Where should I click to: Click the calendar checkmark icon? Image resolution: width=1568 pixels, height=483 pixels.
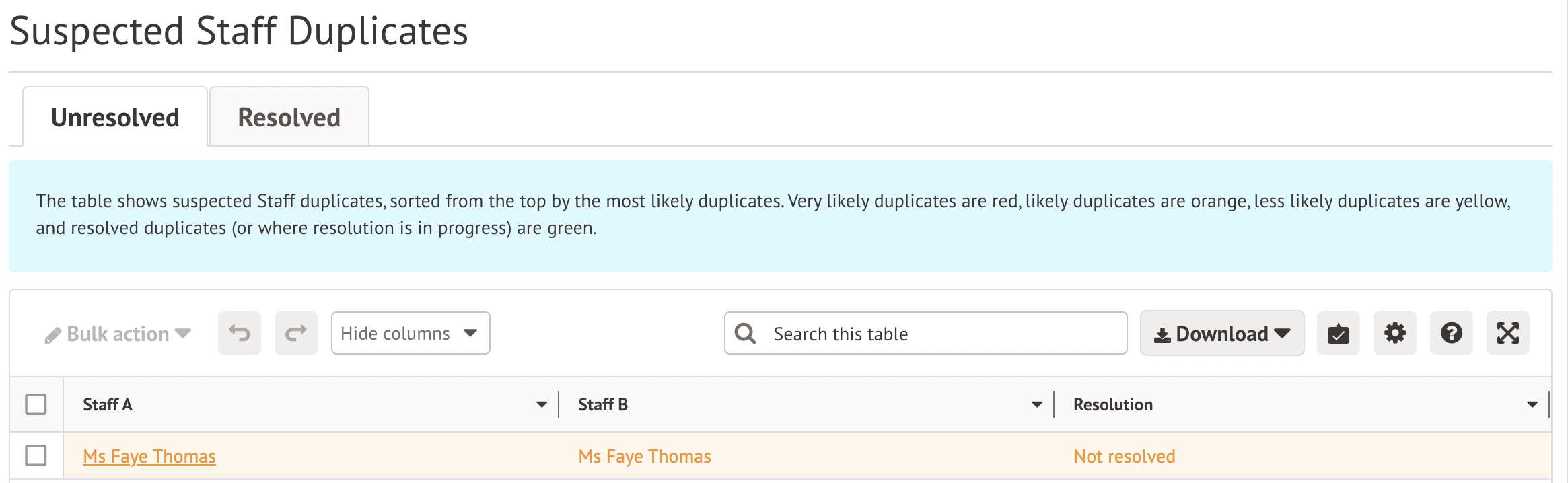(x=1338, y=333)
